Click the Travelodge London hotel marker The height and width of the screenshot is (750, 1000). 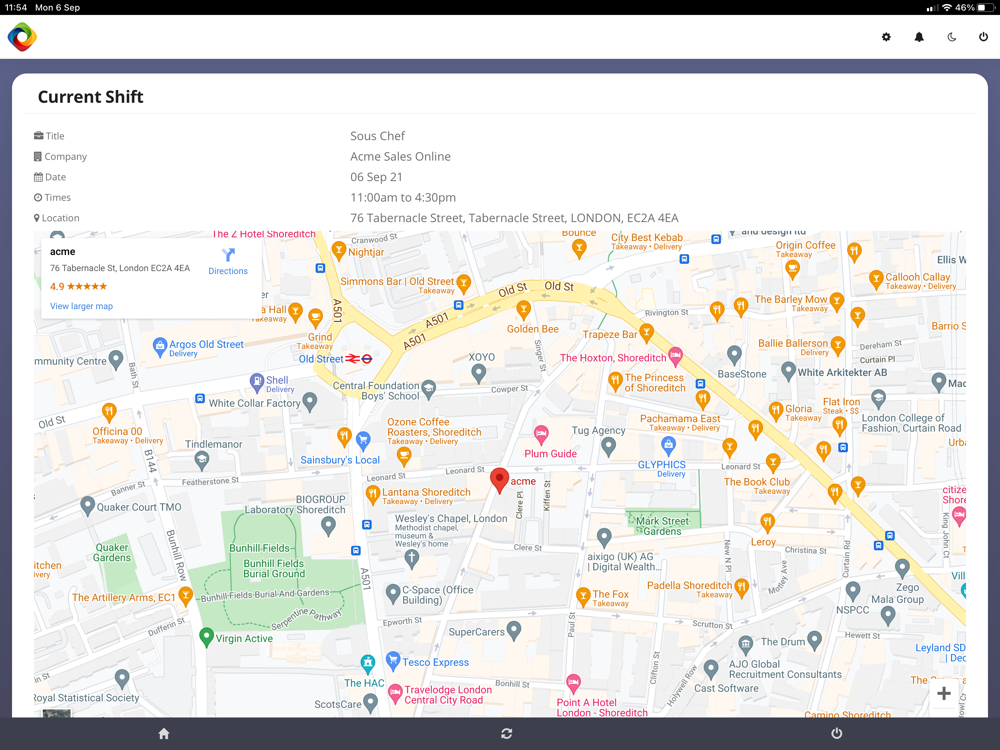point(395,693)
